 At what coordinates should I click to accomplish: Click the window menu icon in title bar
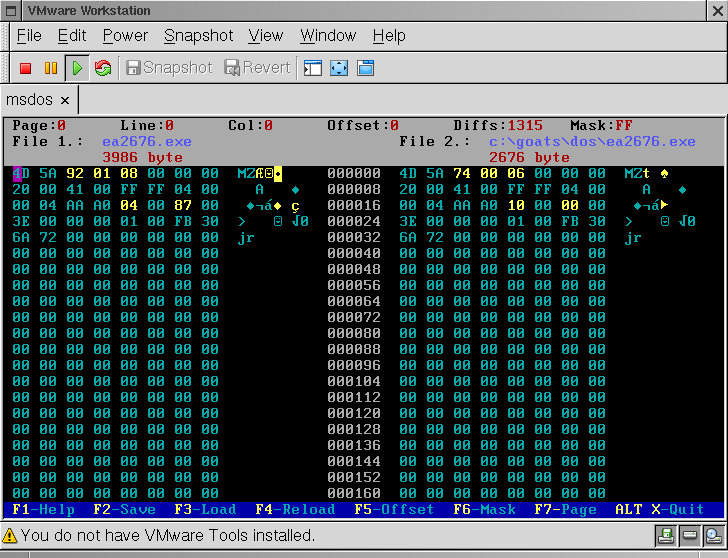(11, 10)
